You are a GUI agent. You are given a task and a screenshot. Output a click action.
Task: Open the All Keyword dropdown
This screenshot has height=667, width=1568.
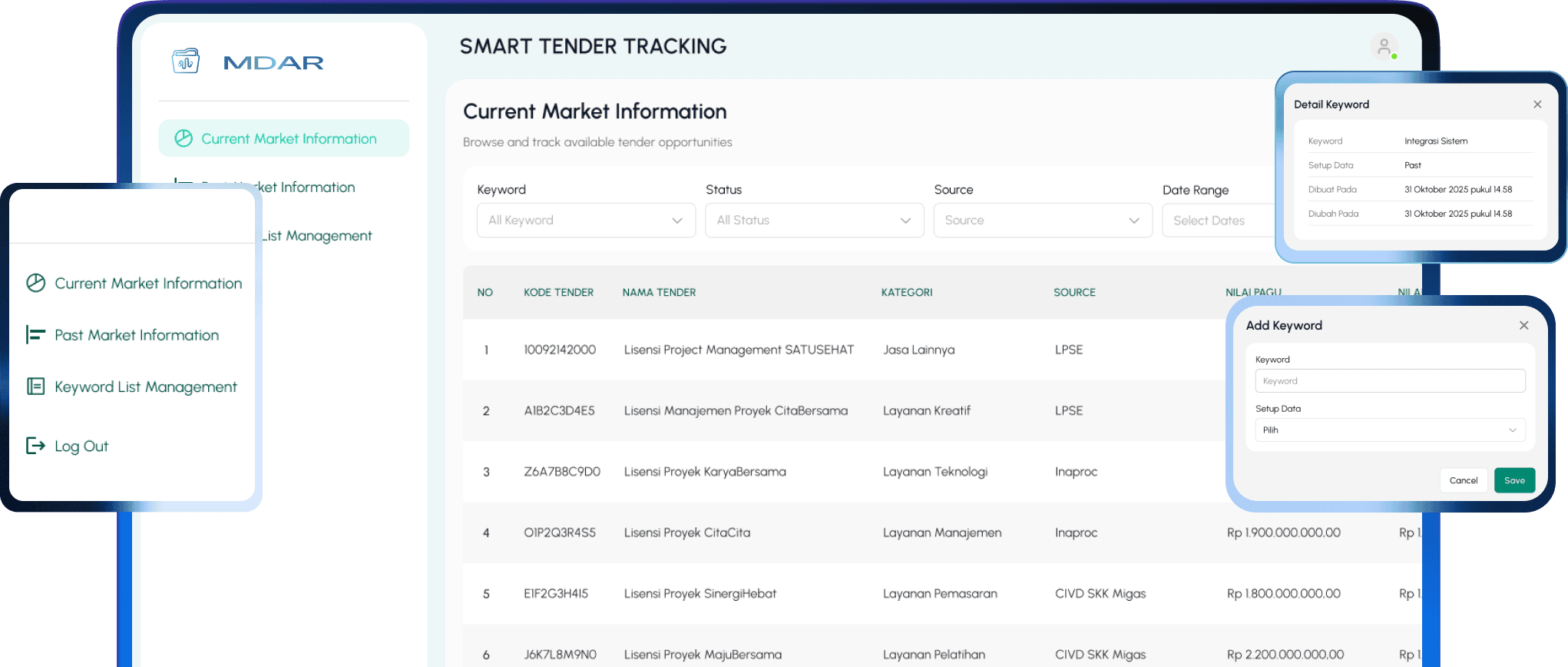point(586,221)
